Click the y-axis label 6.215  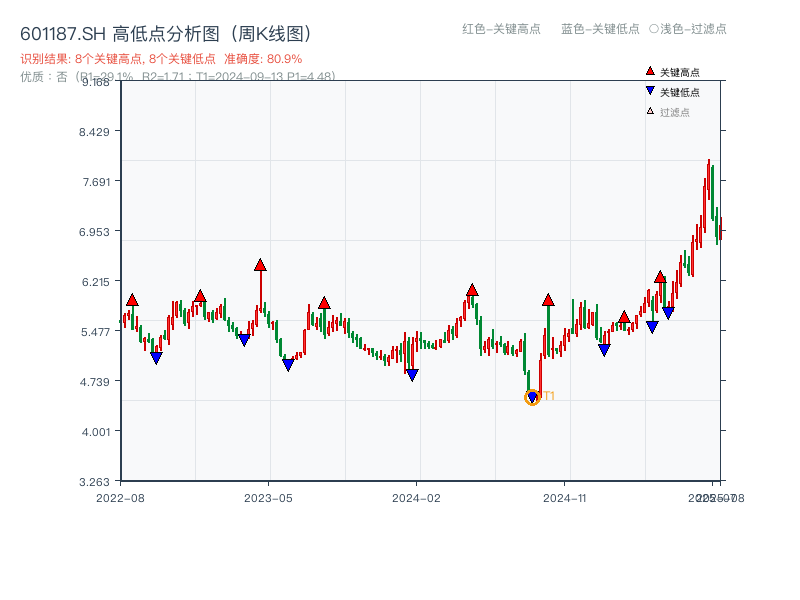coord(95,282)
